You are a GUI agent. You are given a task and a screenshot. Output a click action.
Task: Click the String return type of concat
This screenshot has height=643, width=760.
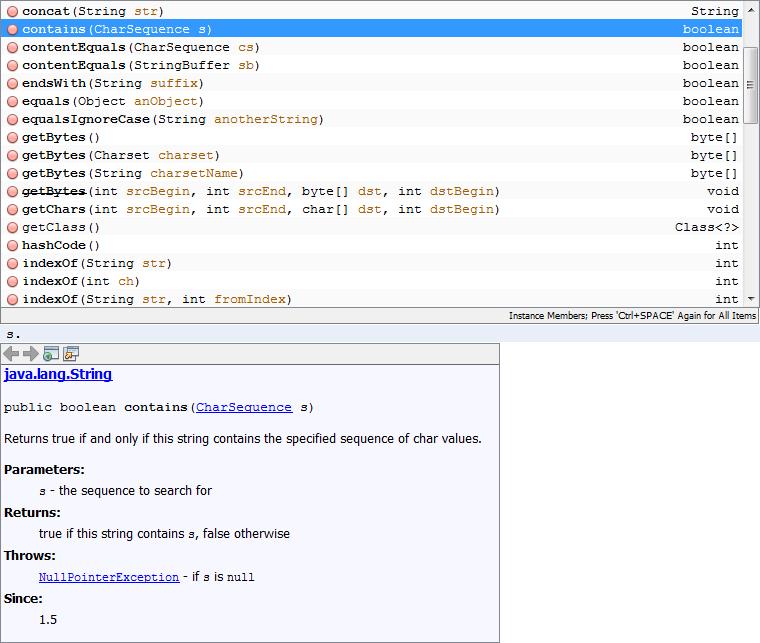point(715,11)
